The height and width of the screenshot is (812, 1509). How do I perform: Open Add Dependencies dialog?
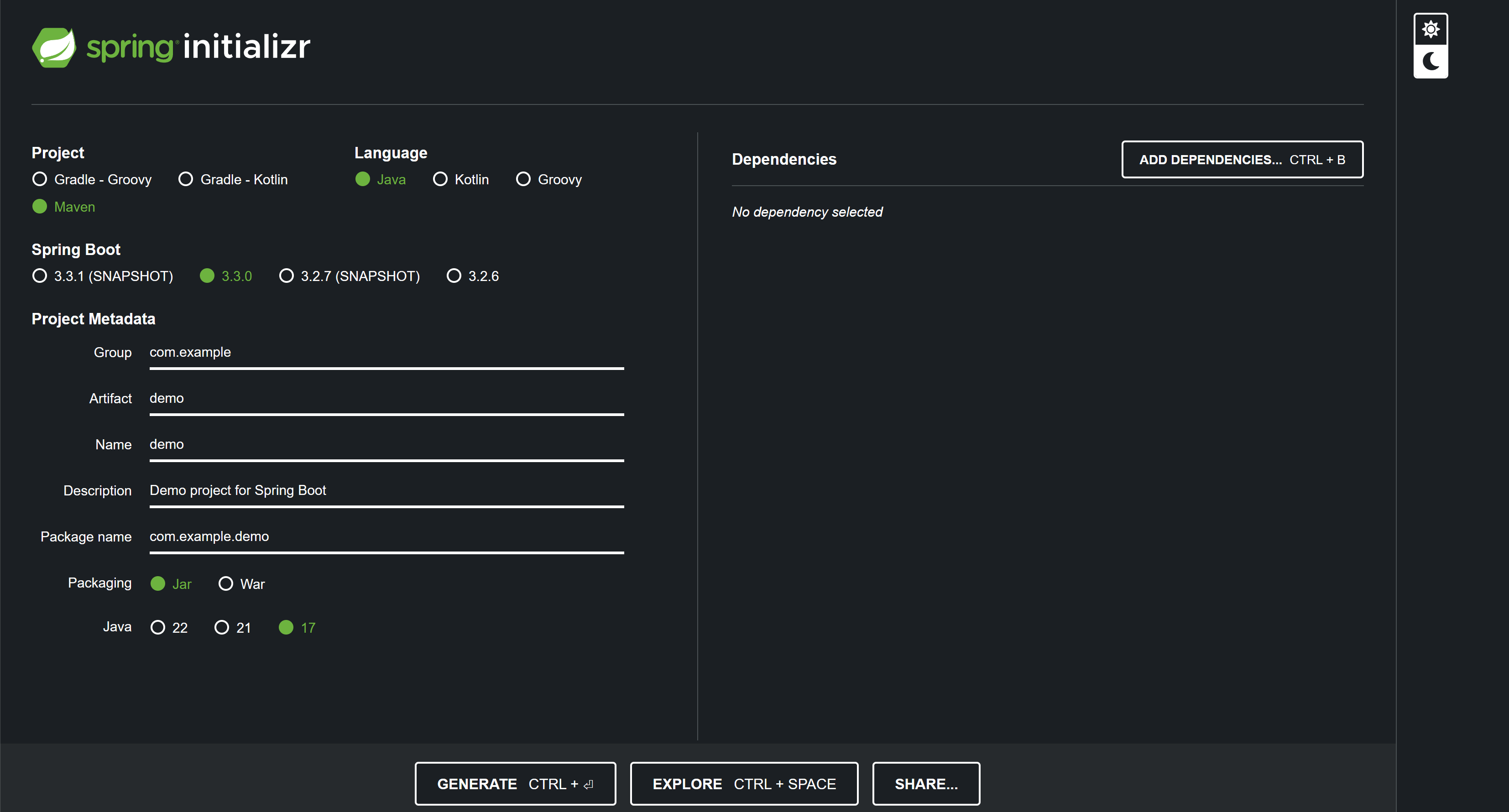click(x=1242, y=159)
